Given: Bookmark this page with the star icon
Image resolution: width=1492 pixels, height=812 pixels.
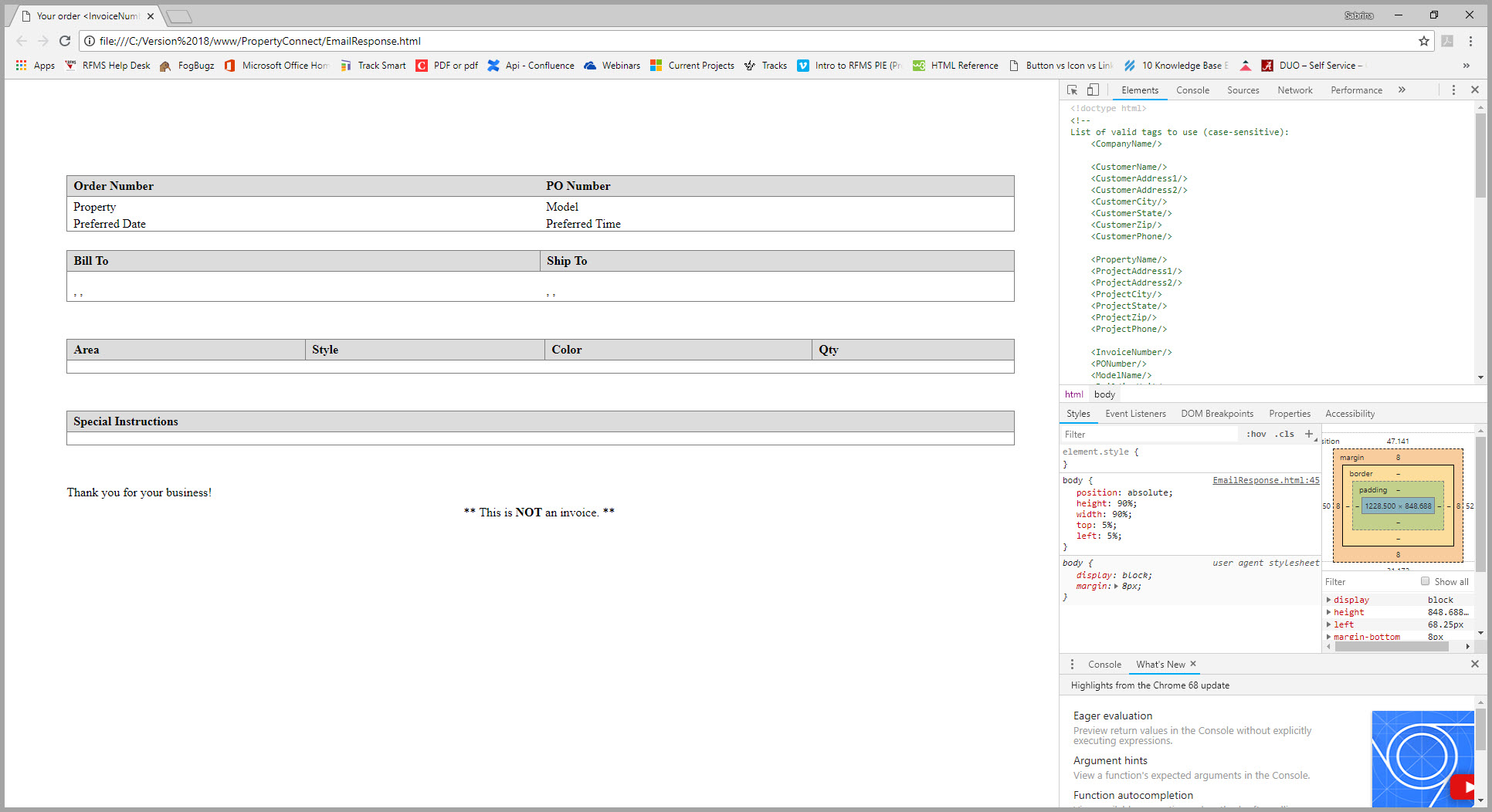Looking at the screenshot, I should coord(1423,41).
